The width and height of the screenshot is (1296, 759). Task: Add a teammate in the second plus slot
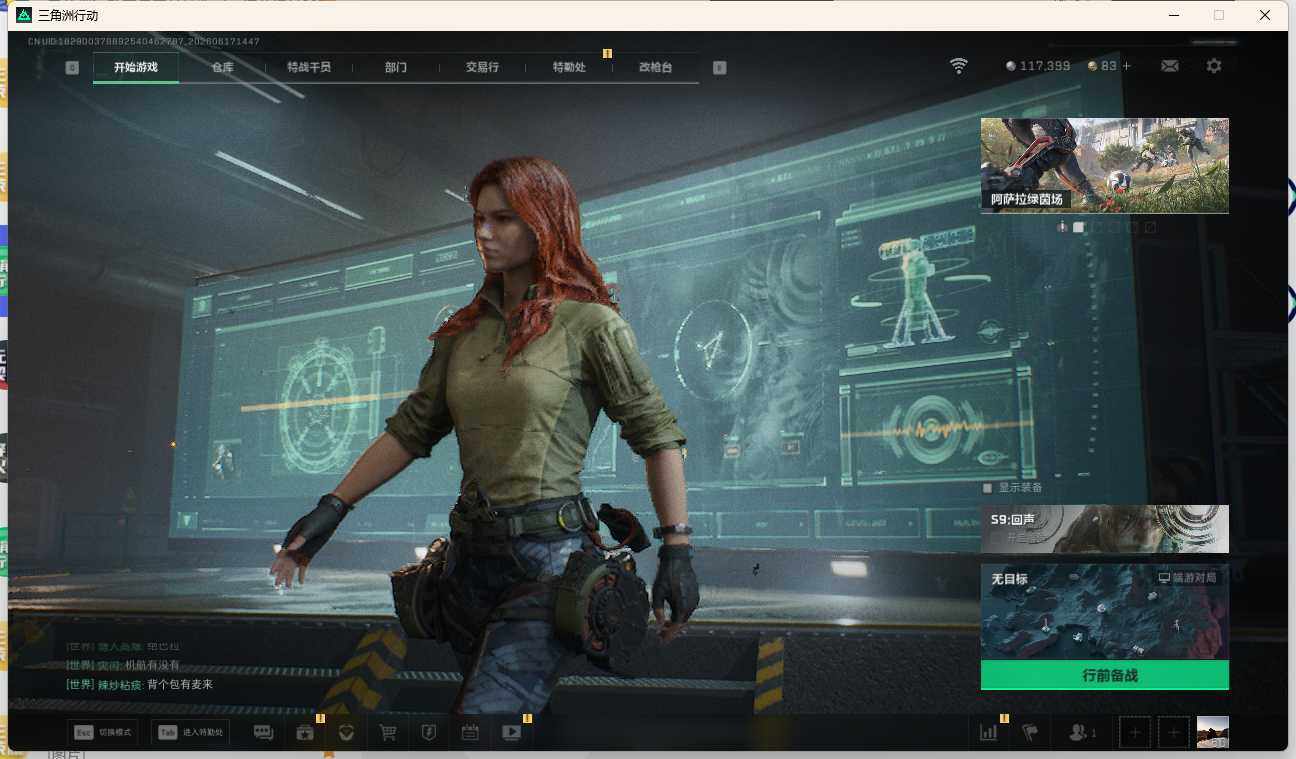coord(1174,733)
